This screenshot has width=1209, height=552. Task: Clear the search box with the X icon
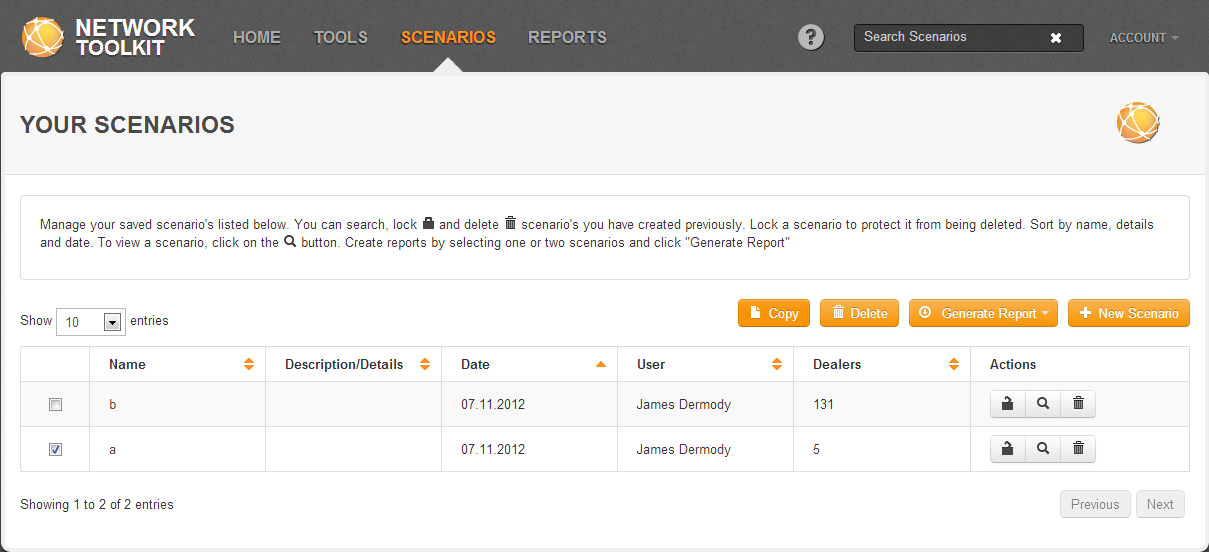(1055, 38)
